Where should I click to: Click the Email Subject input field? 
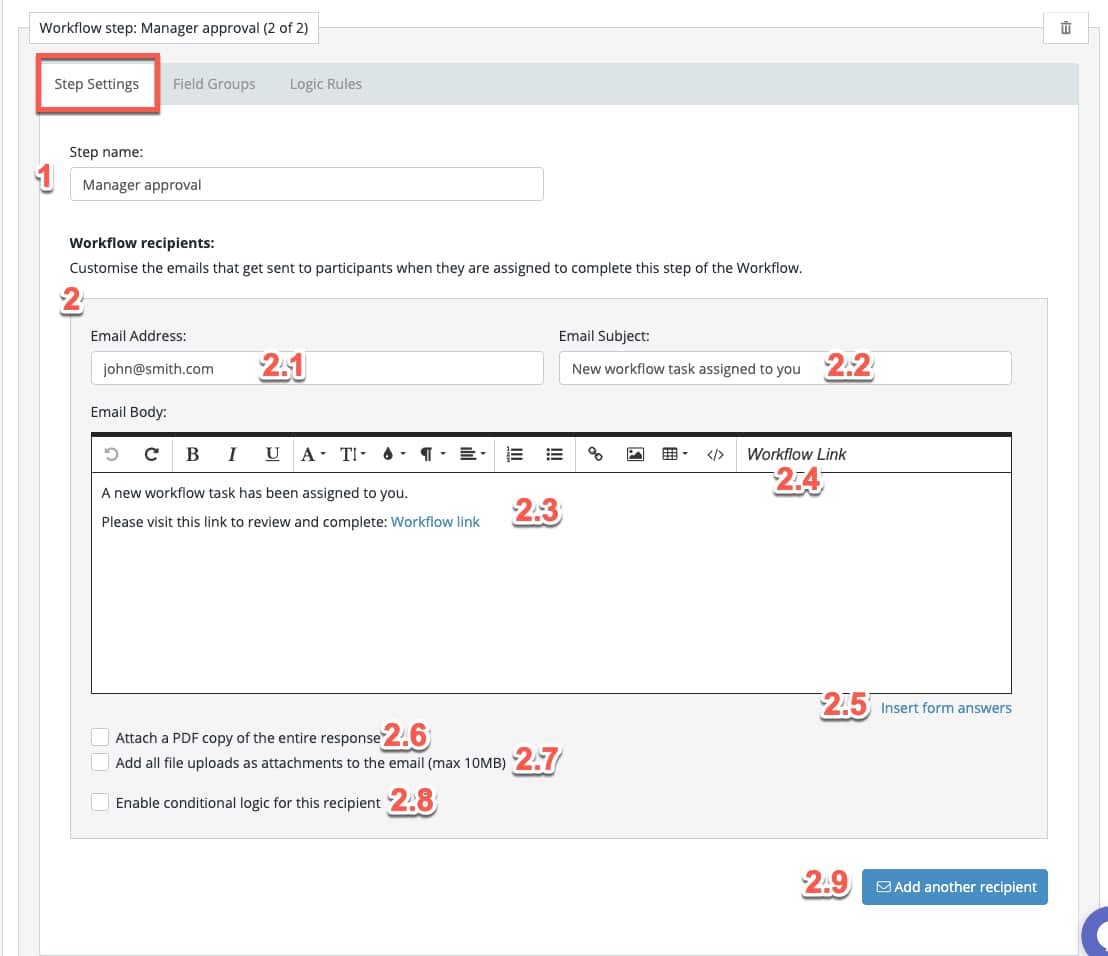coord(785,368)
